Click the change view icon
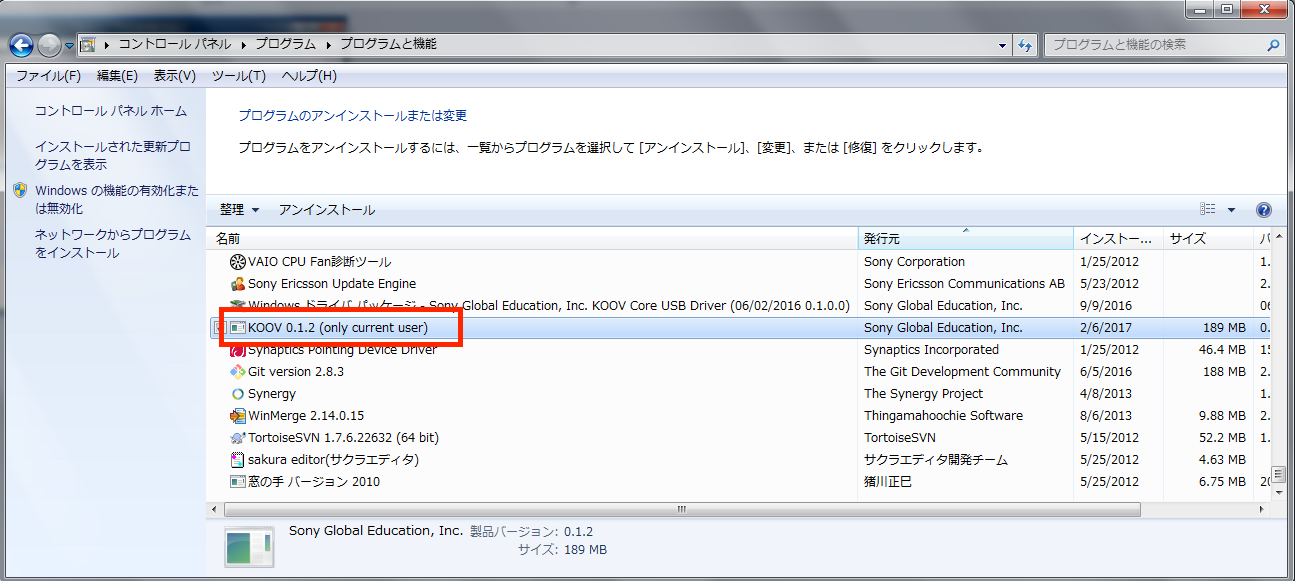1295x581 pixels. [1208, 210]
